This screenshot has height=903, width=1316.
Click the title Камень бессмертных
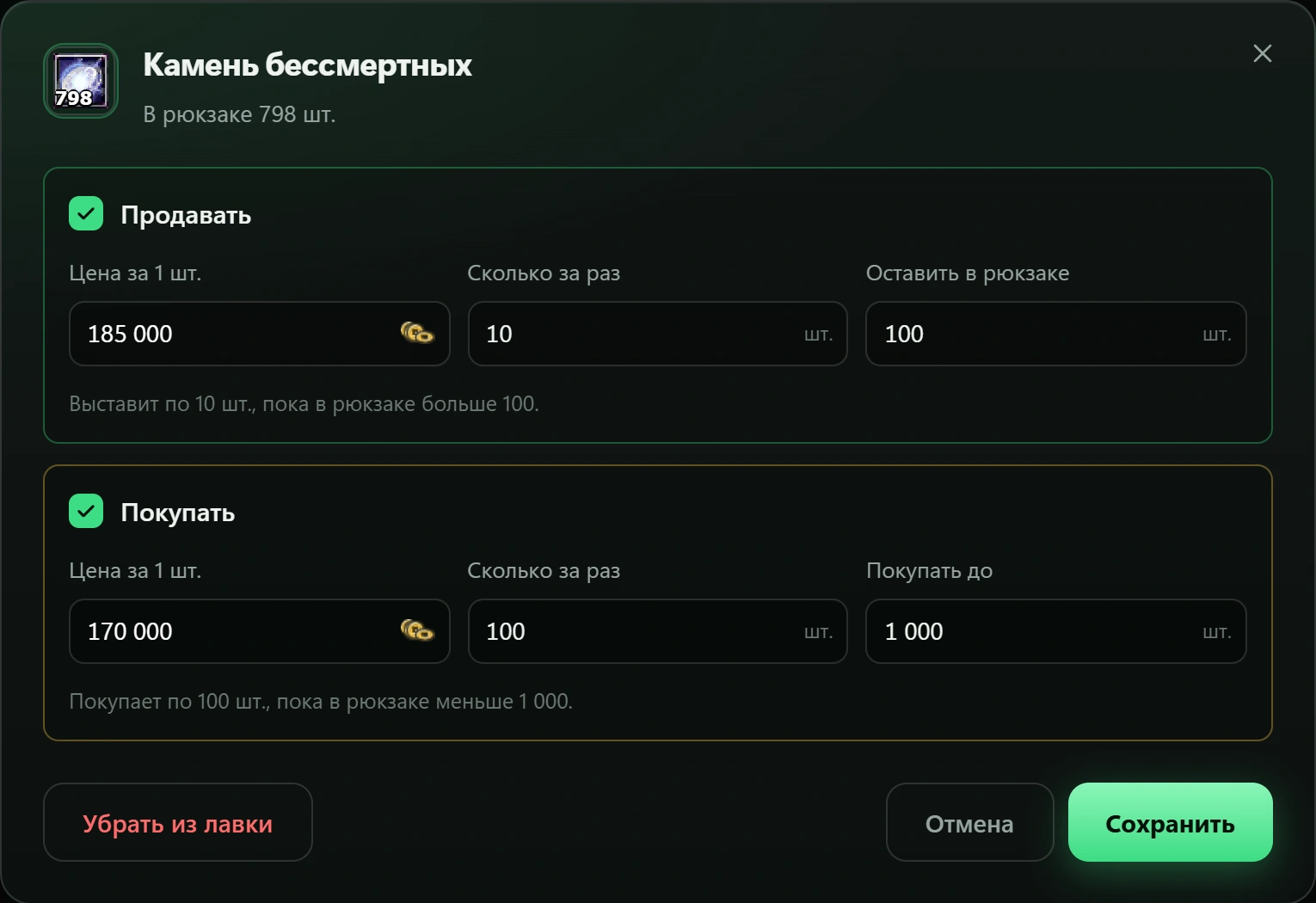click(x=307, y=64)
